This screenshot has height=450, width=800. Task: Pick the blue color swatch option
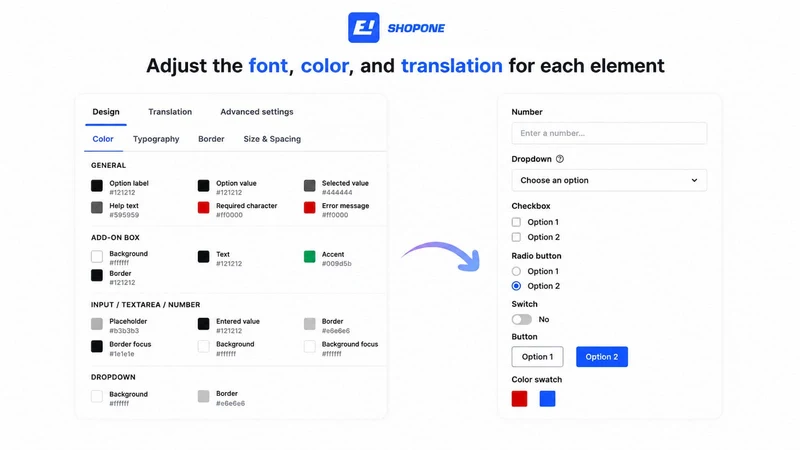tap(547, 398)
